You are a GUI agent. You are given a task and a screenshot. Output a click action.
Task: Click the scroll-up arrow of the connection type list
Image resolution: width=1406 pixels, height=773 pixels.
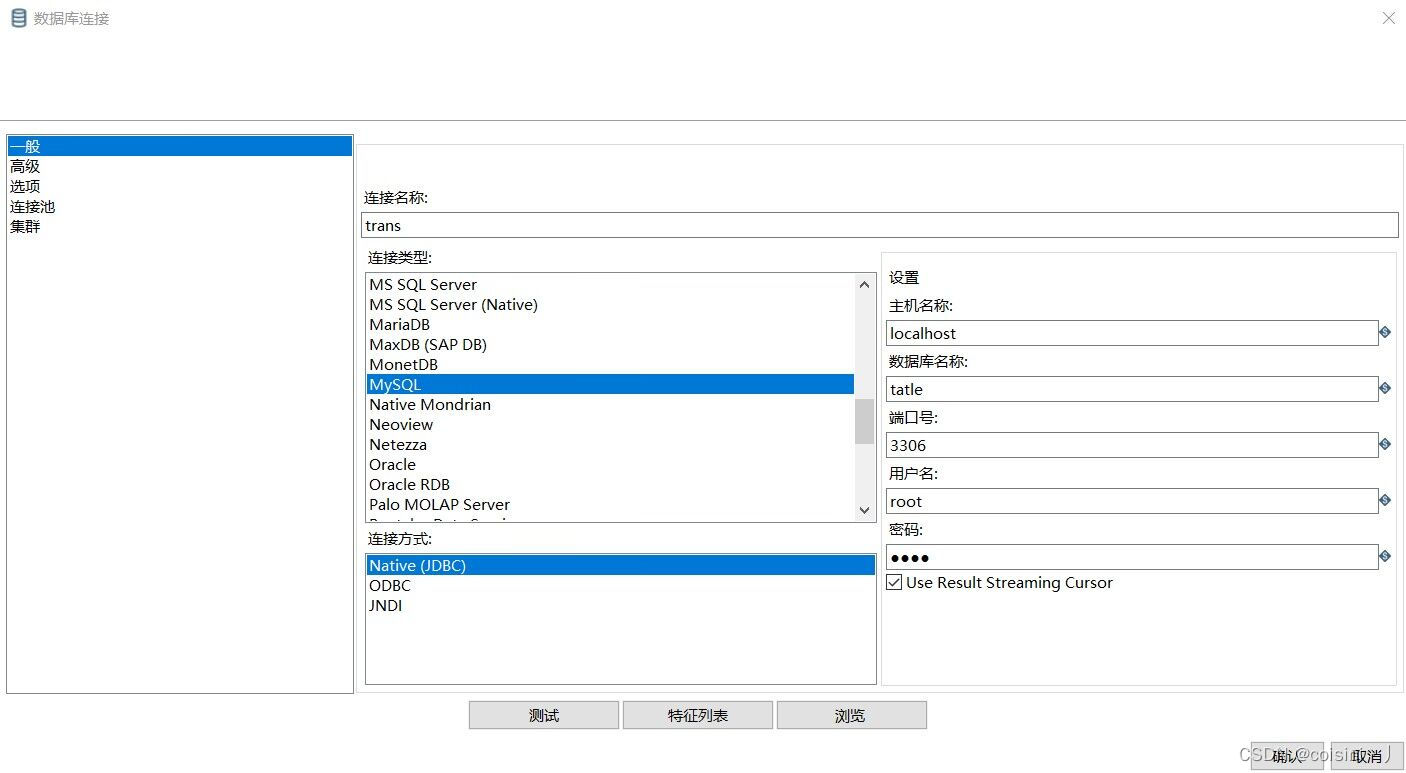coord(864,284)
